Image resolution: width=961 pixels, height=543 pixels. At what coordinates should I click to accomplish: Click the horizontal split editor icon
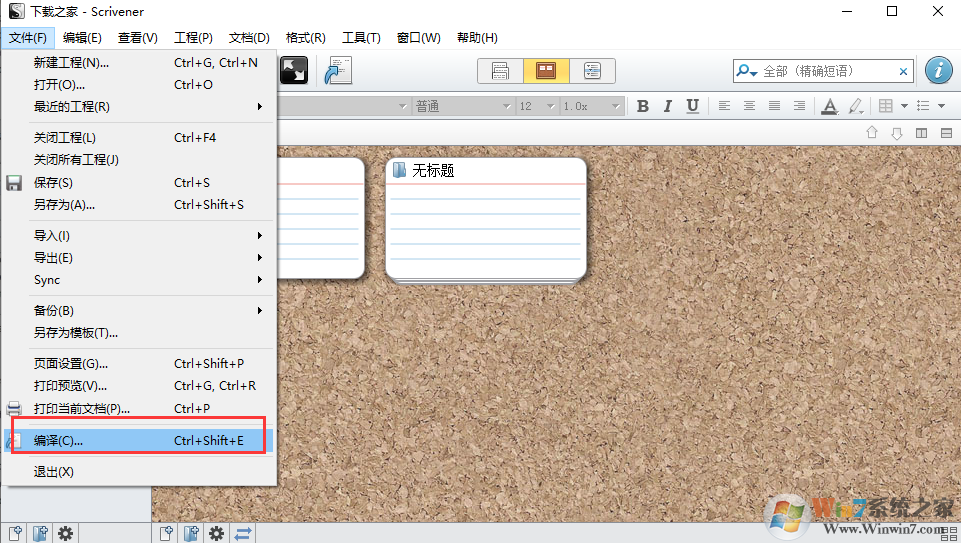tap(946, 133)
